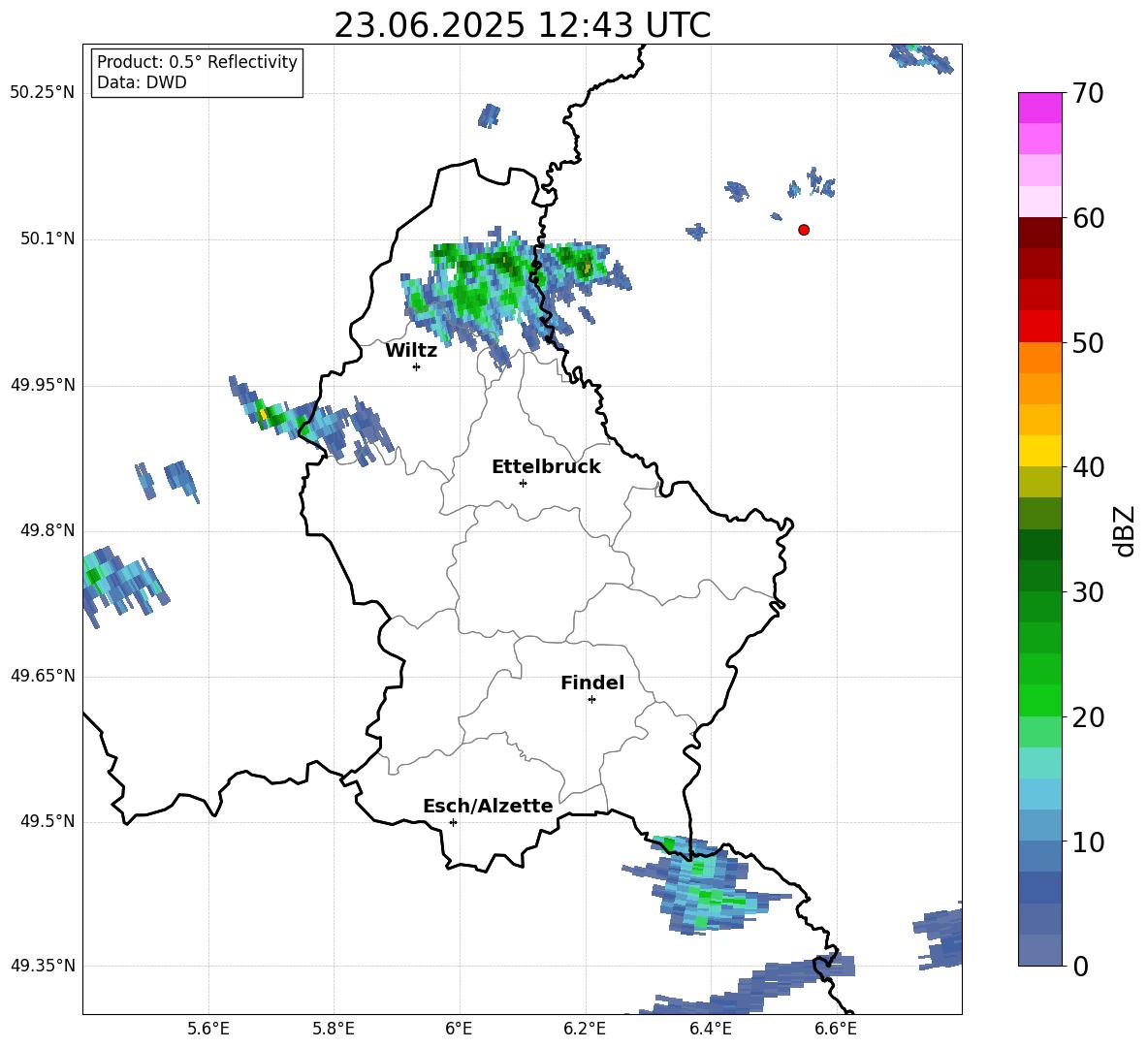The image size is (1148, 1048).
Task: Click the 40 colorbar tick label
Action: coord(1088,467)
